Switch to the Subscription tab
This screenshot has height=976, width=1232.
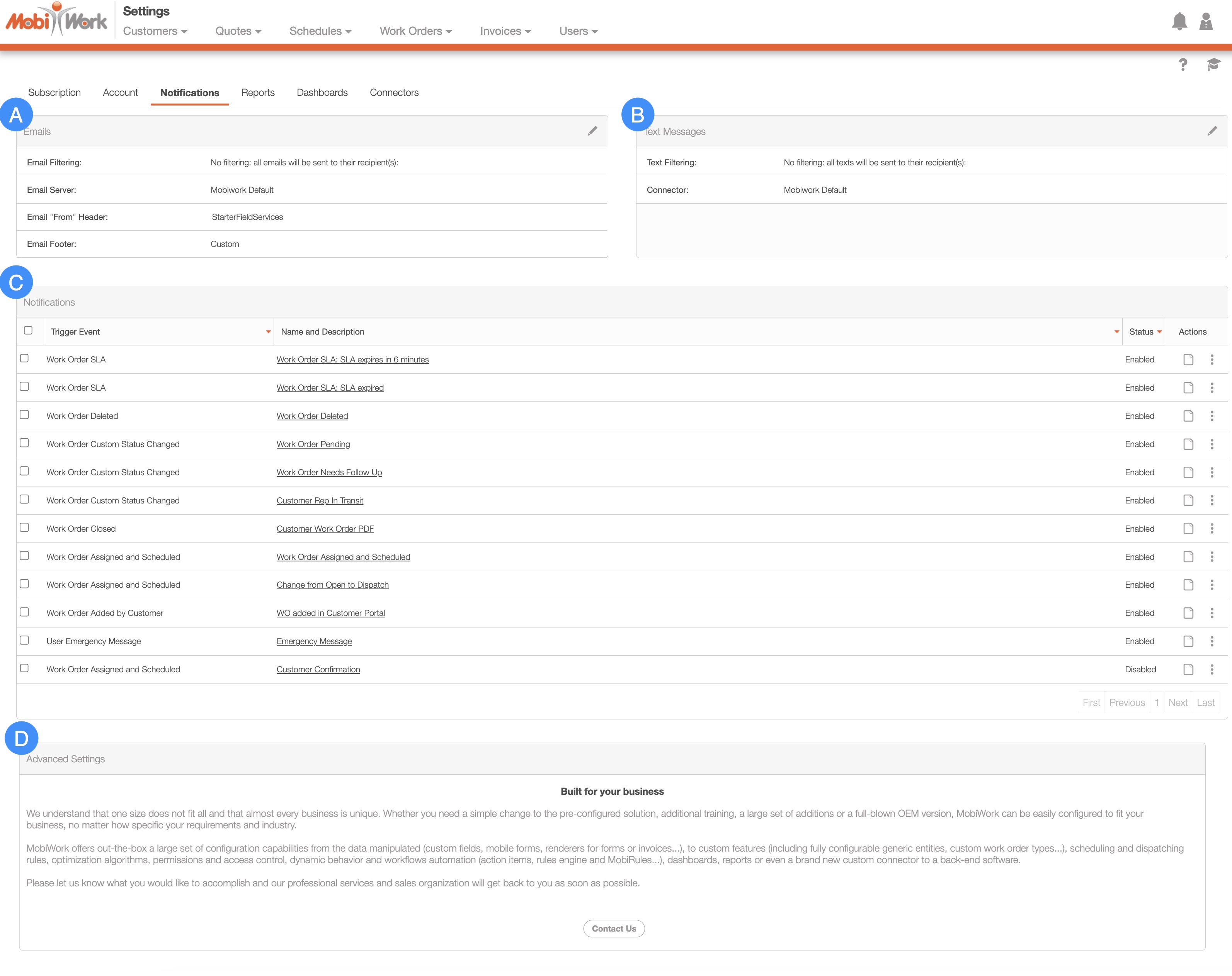[54, 93]
